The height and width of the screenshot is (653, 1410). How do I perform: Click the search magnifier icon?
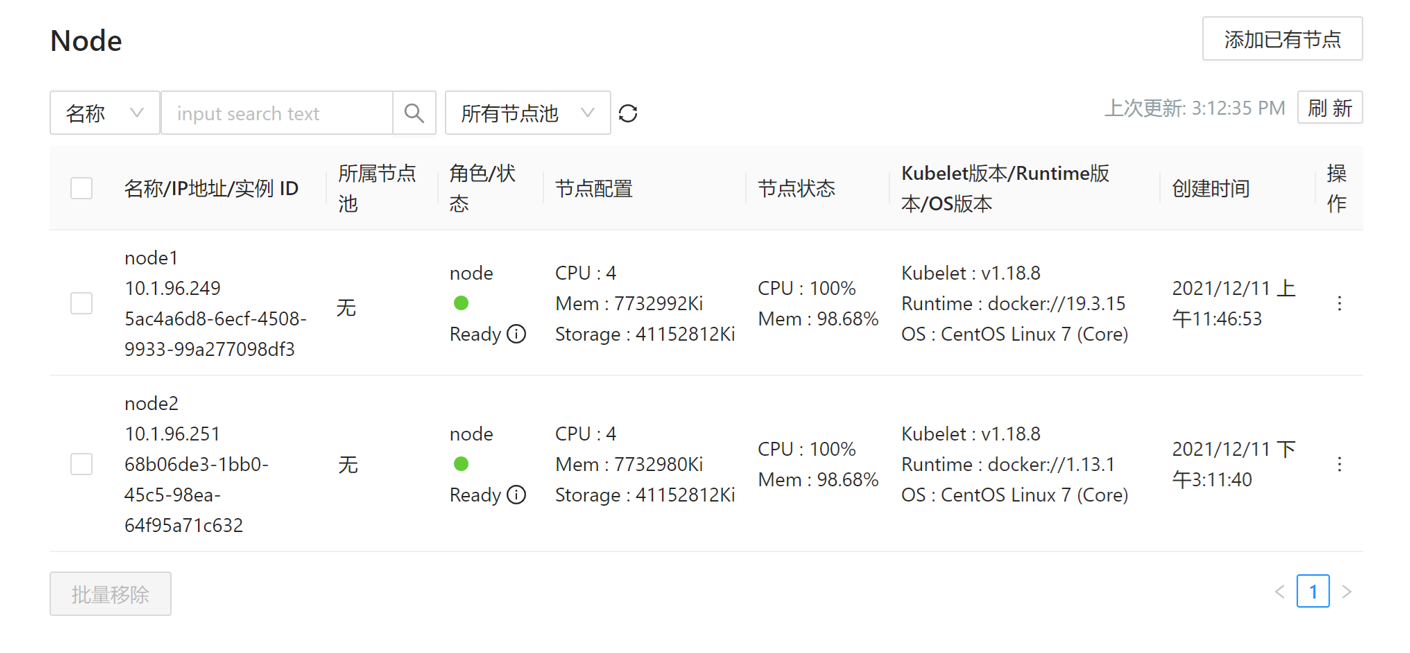(x=414, y=113)
